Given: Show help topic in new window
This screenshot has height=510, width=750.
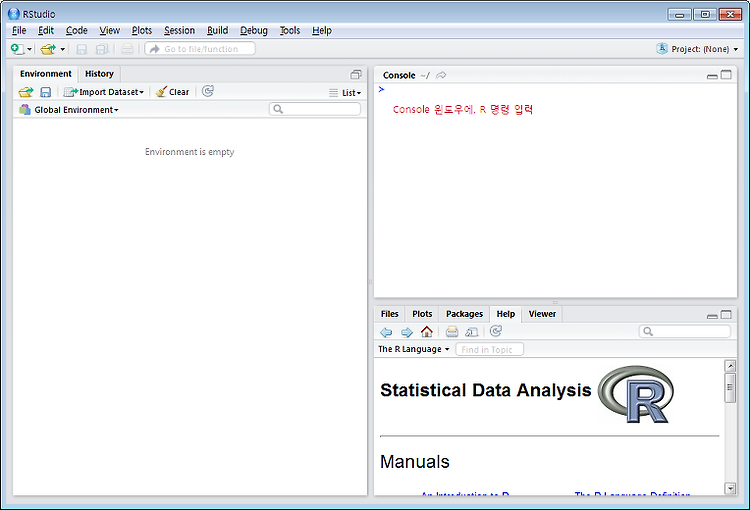Looking at the screenshot, I should (472, 331).
